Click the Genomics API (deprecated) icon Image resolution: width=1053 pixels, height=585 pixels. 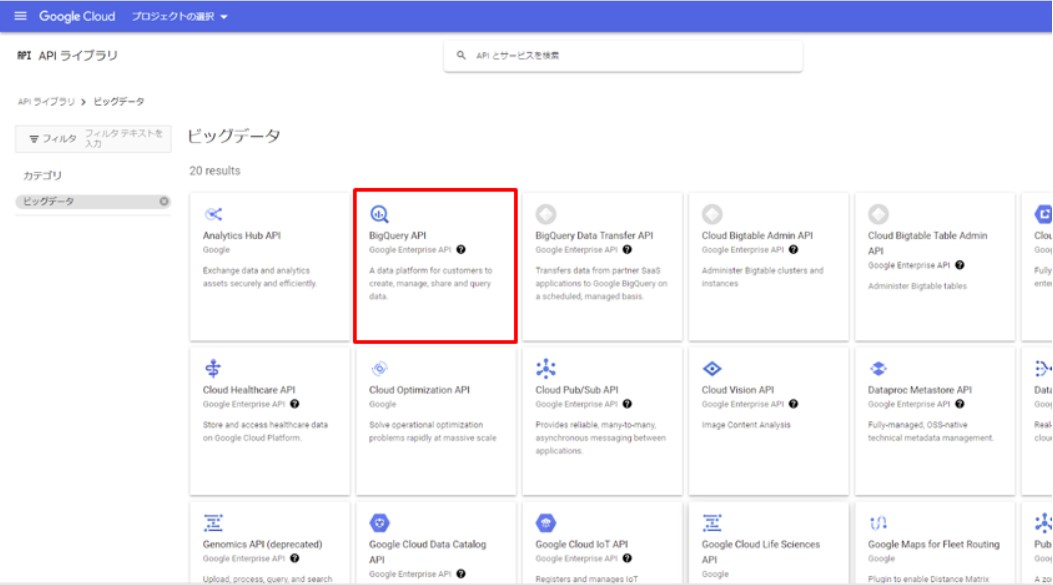click(213, 523)
